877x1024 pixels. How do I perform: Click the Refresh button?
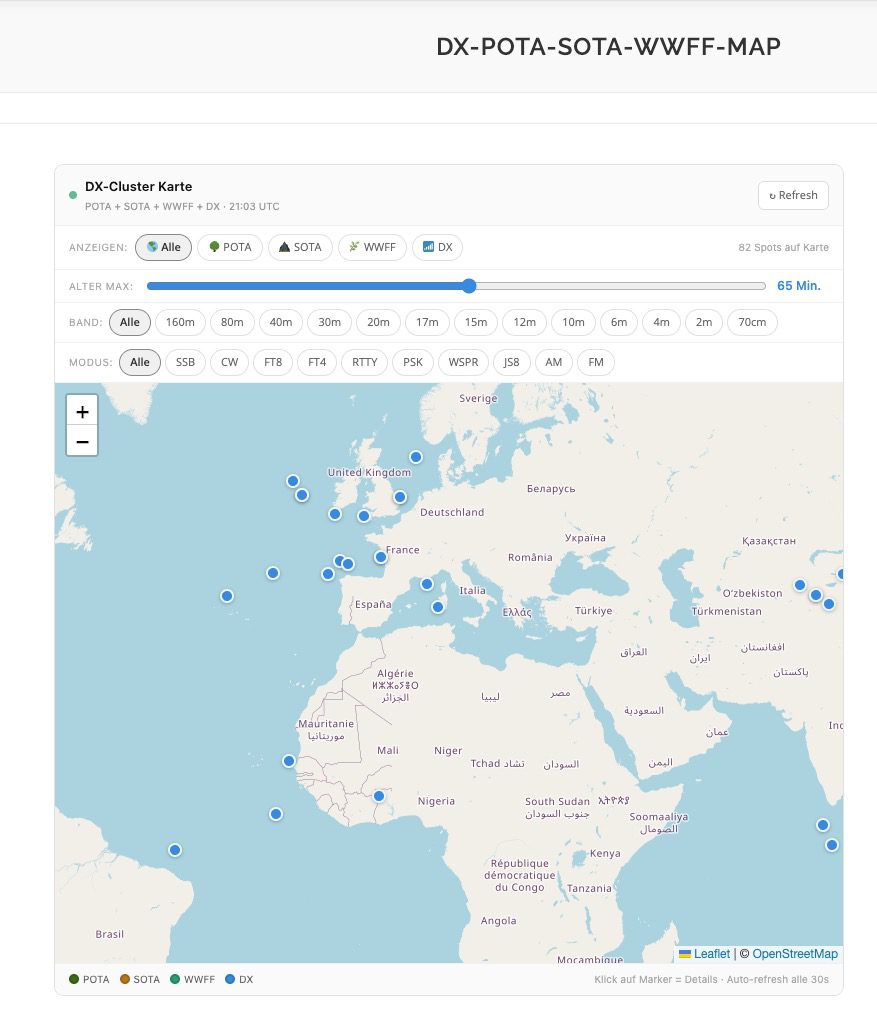(x=793, y=196)
